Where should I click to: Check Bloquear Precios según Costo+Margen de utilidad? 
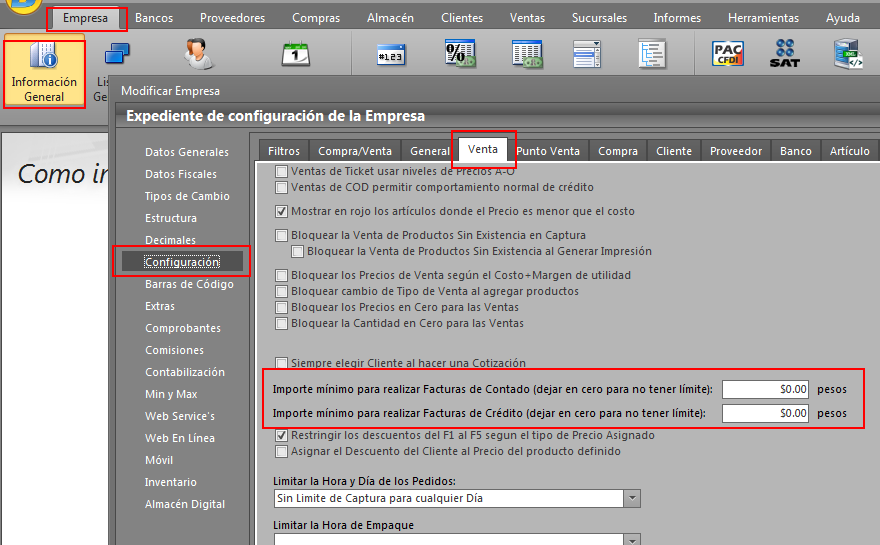pos(282,276)
